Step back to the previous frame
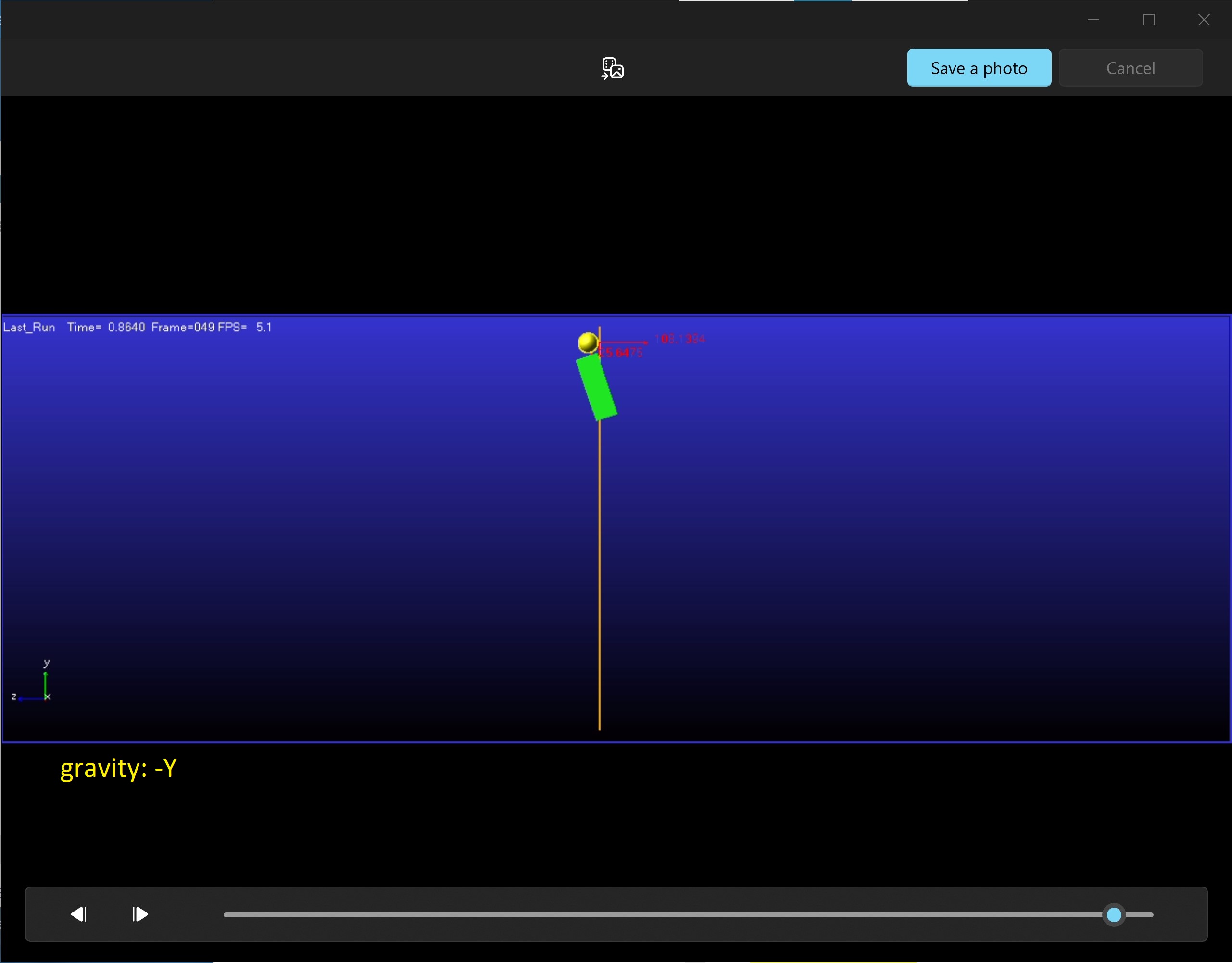Viewport: 1232px width, 963px height. [78, 914]
